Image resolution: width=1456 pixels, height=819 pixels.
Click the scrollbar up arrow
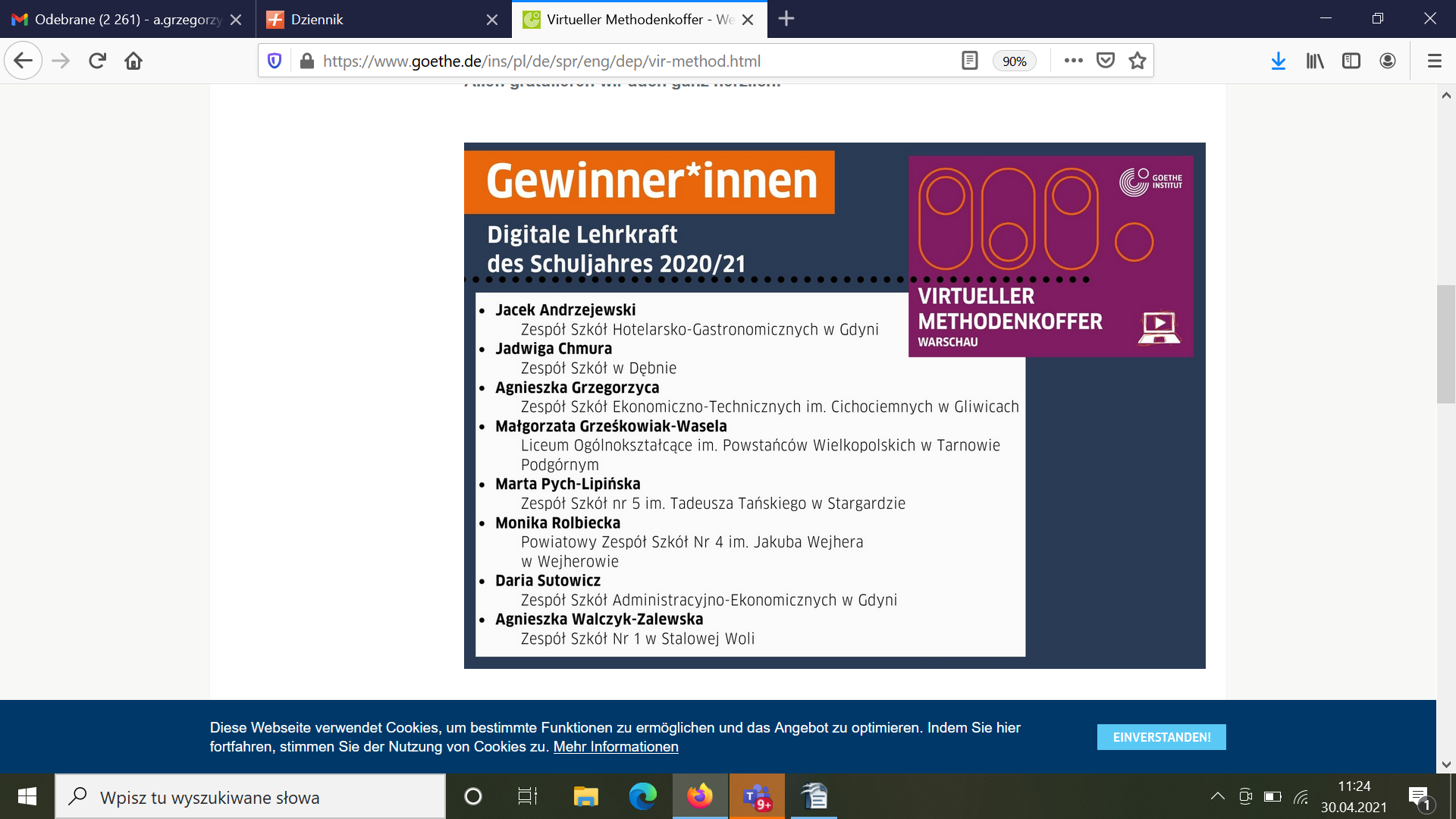coord(1445,96)
